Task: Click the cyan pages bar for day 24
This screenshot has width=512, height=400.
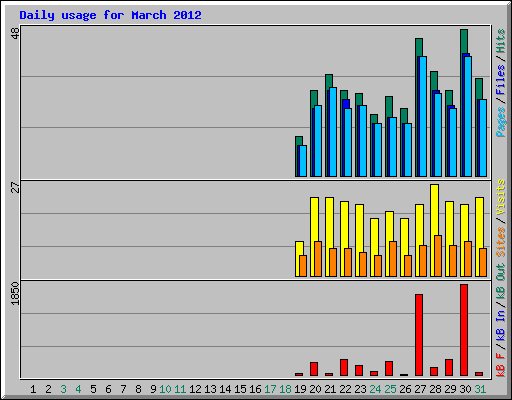Action: click(377, 150)
